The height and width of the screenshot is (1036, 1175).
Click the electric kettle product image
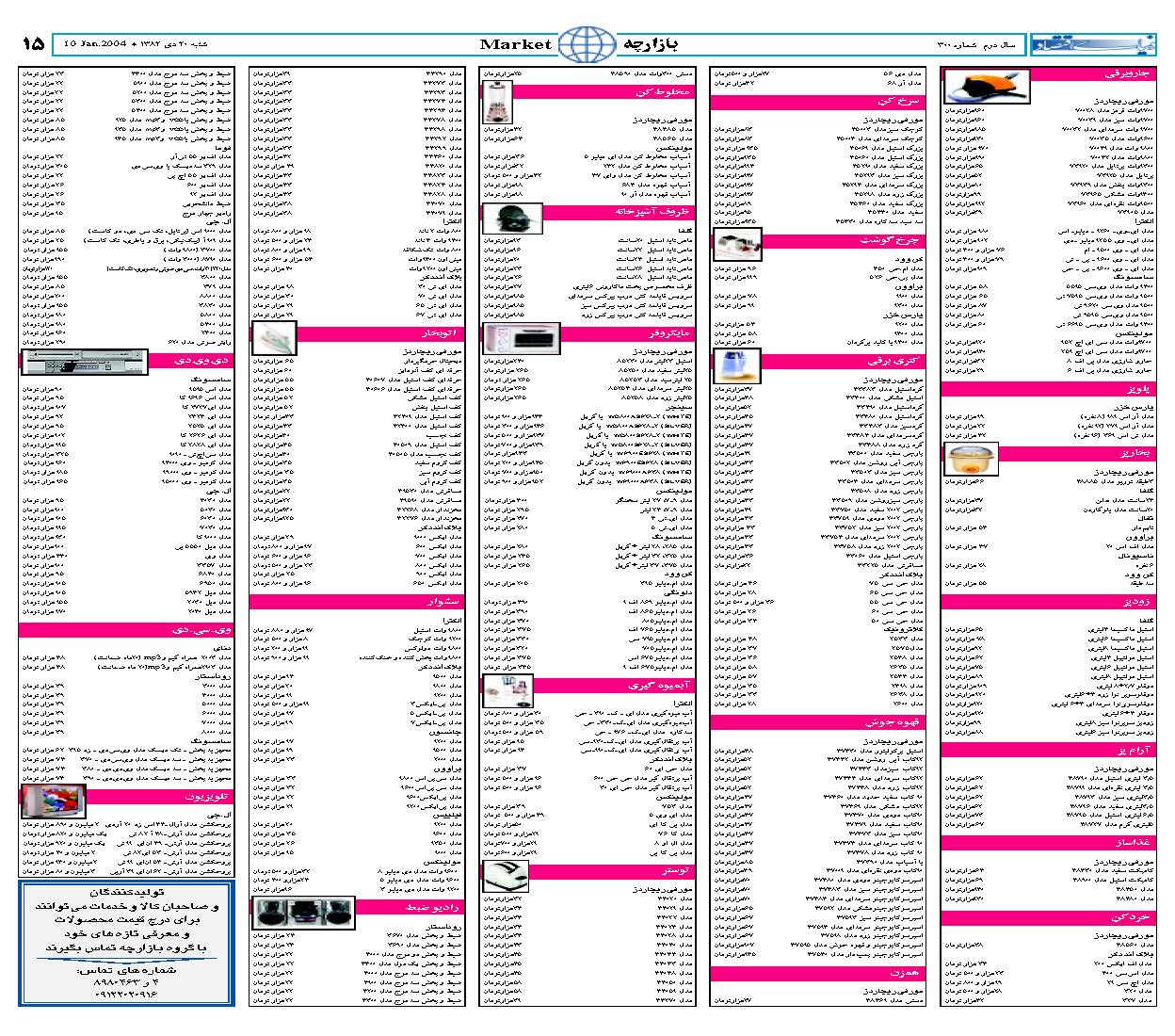(x=736, y=367)
